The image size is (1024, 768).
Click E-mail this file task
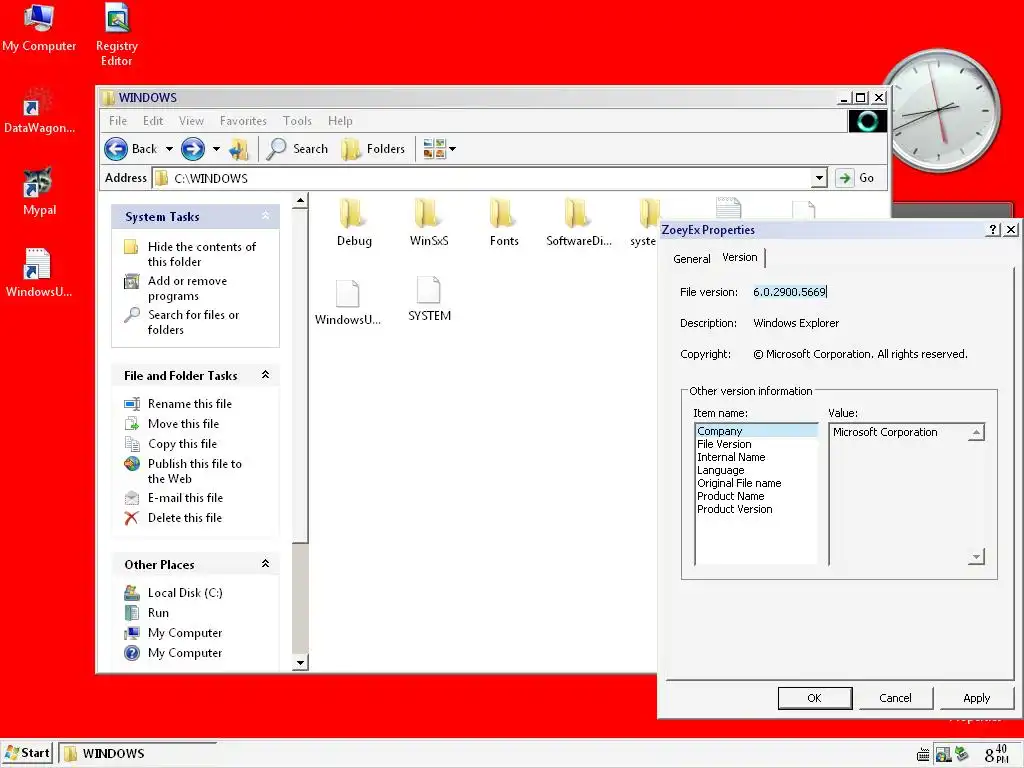point(174,498)
